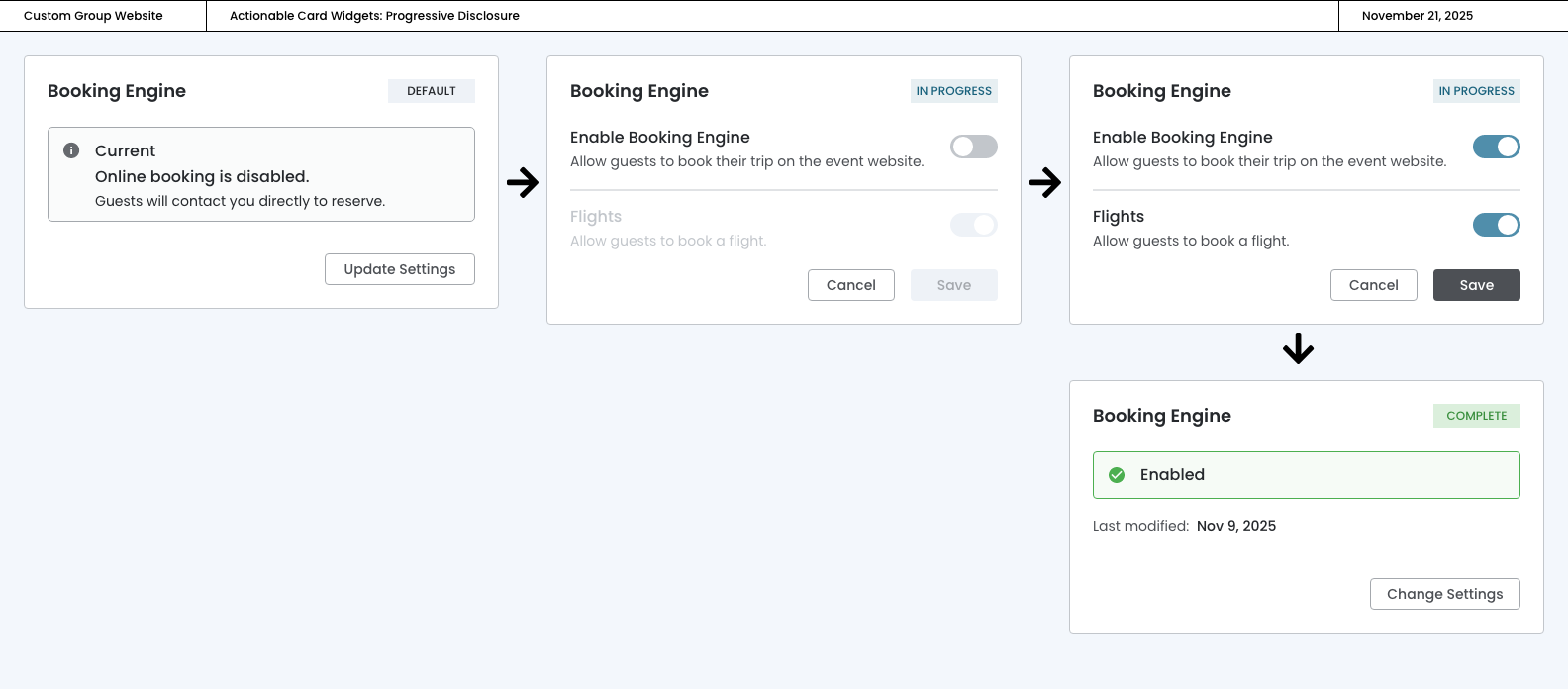
Task: Click the November 21, 2025 date in the header
Action: point(1417,16)
